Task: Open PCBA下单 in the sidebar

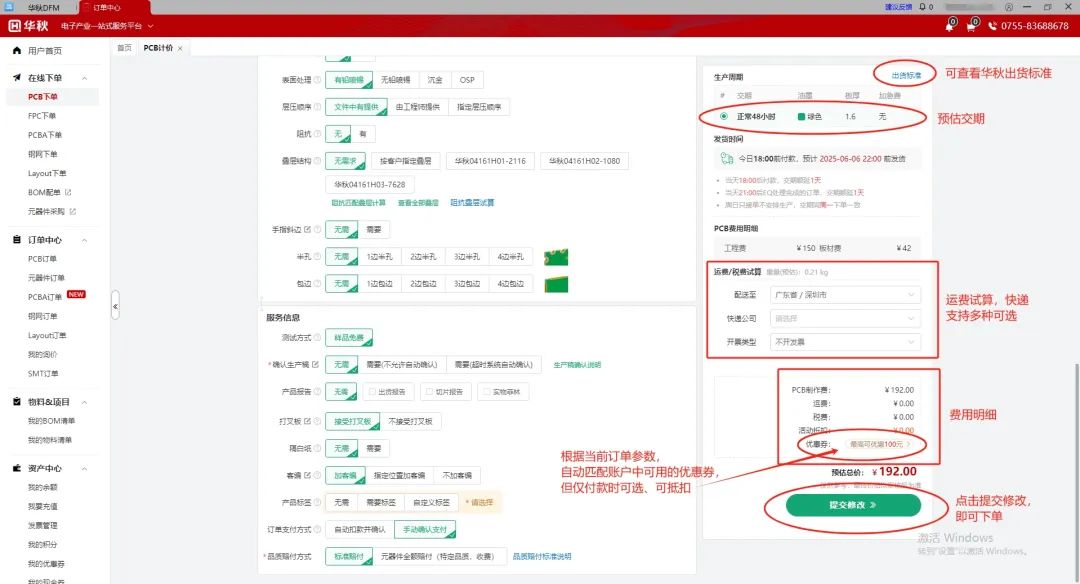Action: point(45,135)
